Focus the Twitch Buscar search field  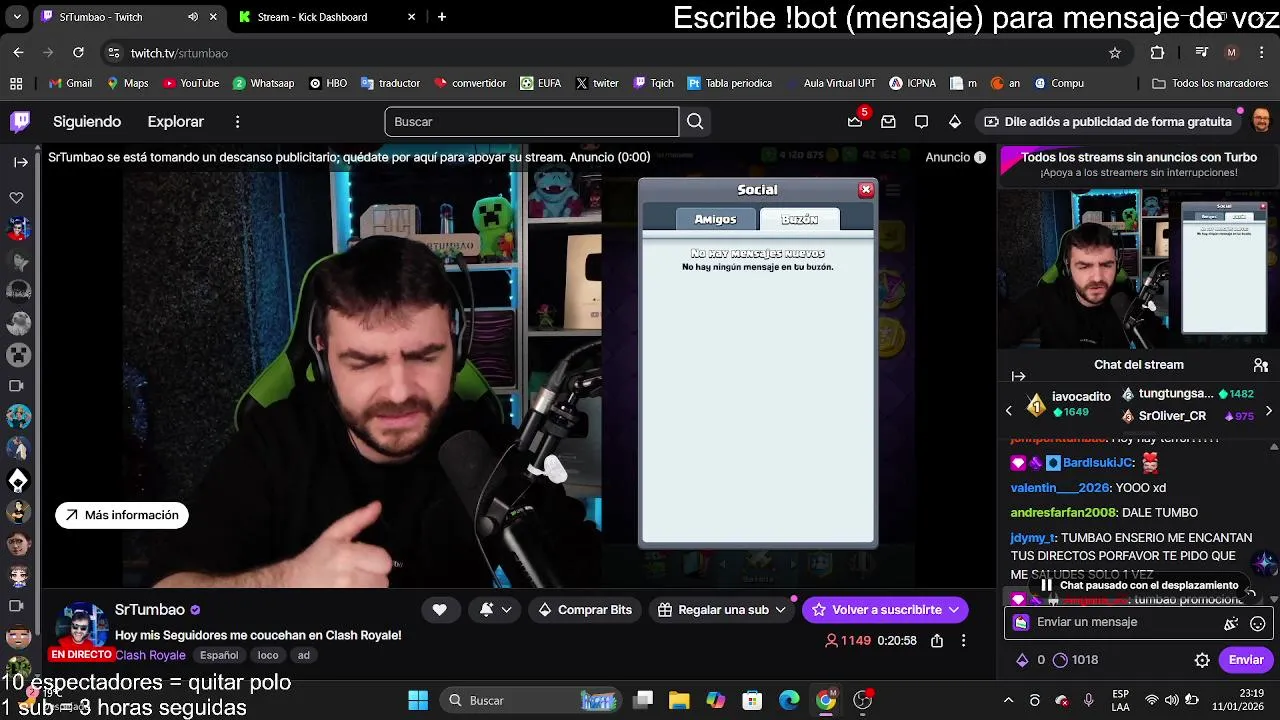pyautogui.click(x=531, y=122)
